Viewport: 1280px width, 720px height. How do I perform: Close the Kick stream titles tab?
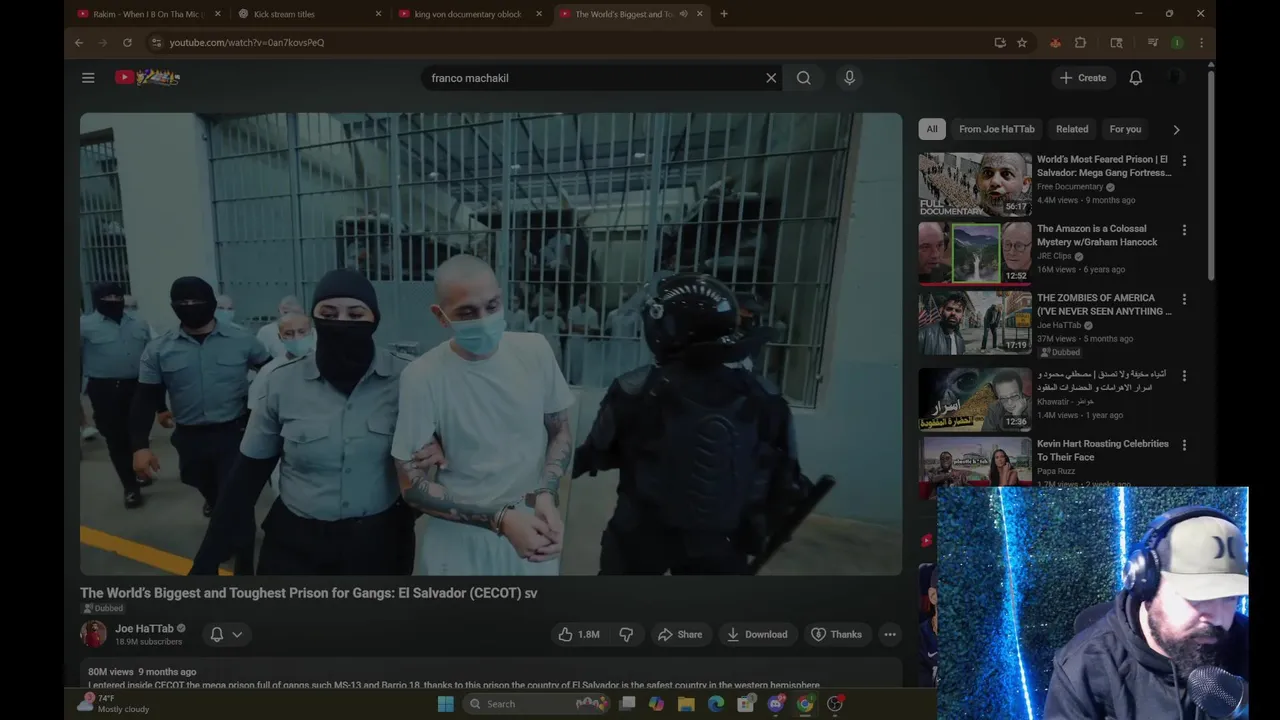378,14
